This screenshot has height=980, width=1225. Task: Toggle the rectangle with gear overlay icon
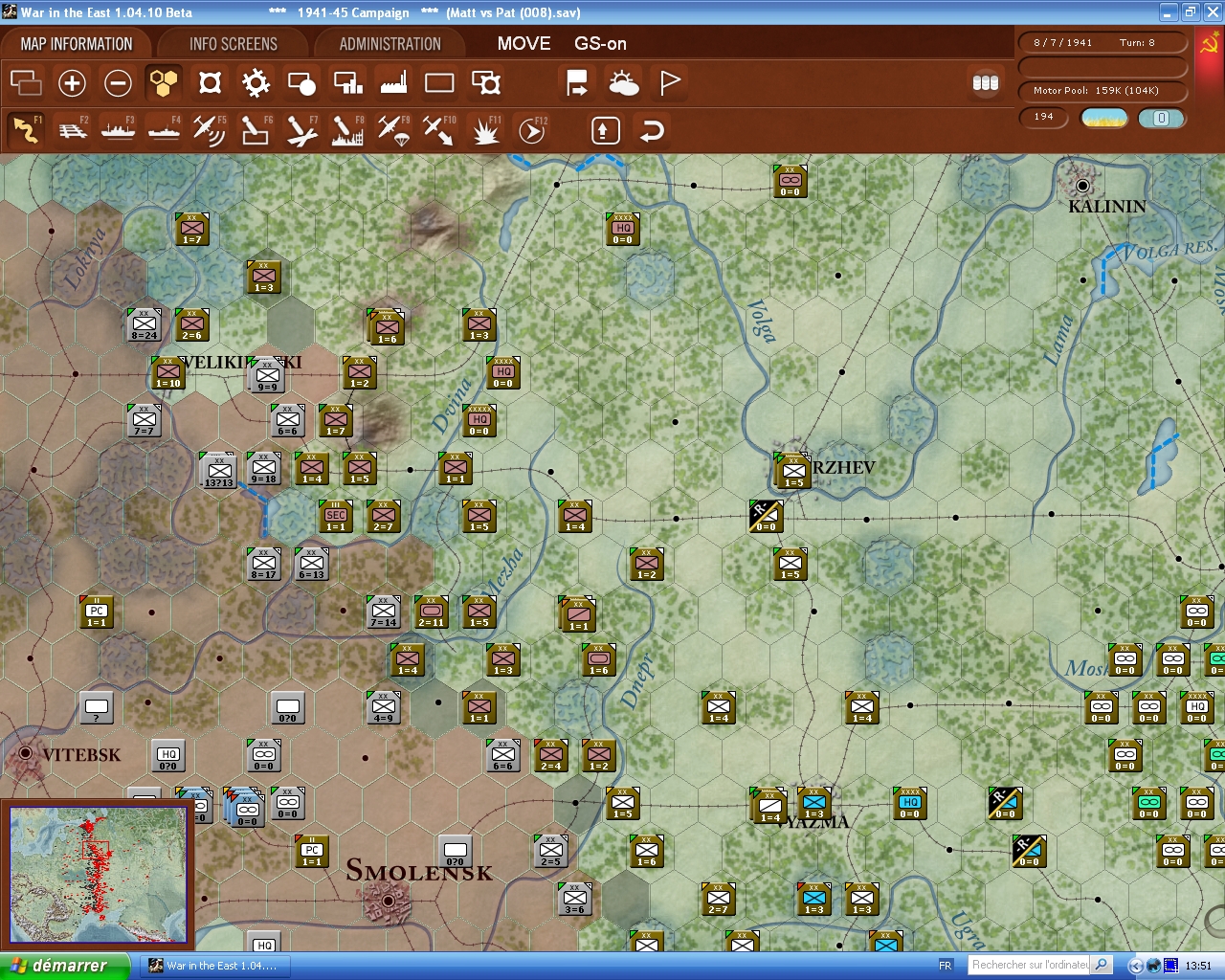(x=486, y=83)
